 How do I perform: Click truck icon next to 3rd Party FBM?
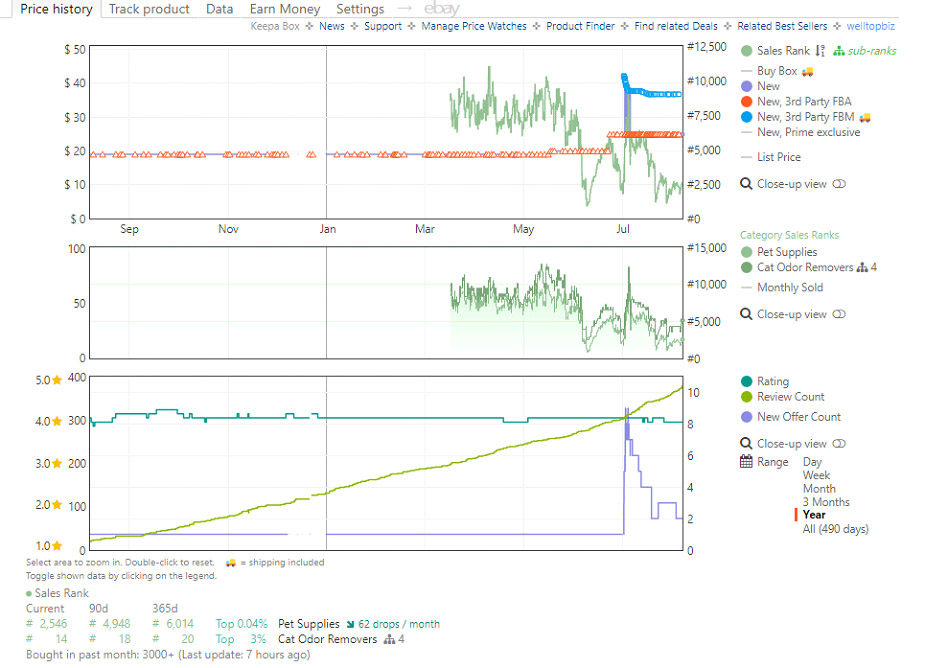coord(866,117)
